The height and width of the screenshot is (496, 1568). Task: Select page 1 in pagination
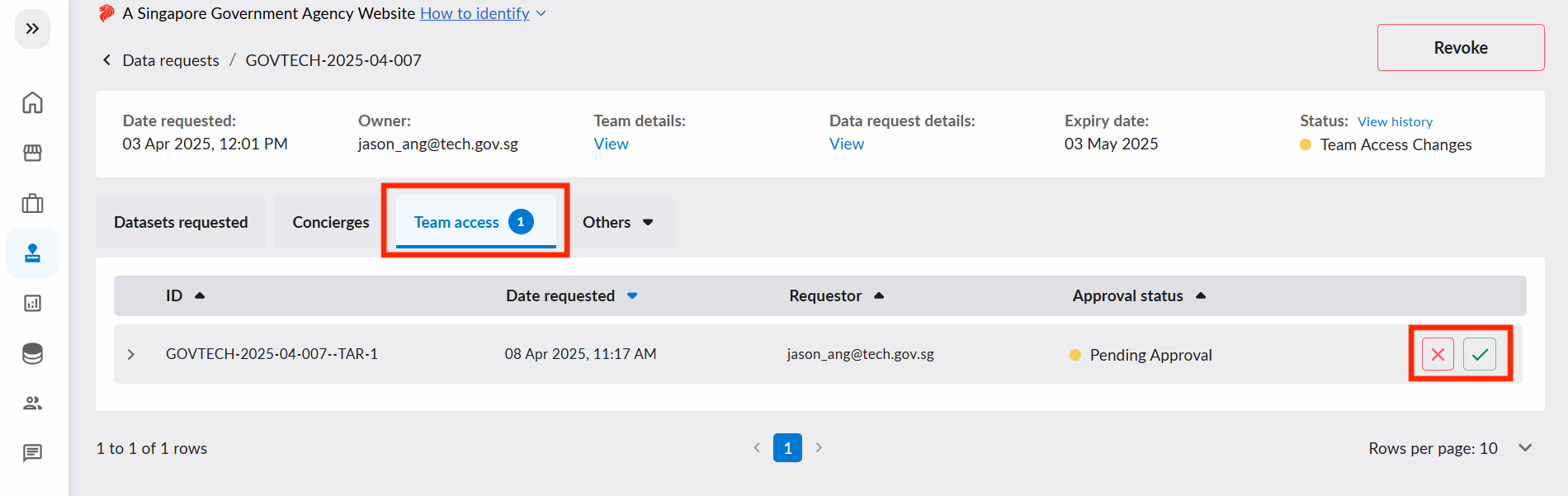[x=787, y=447]
